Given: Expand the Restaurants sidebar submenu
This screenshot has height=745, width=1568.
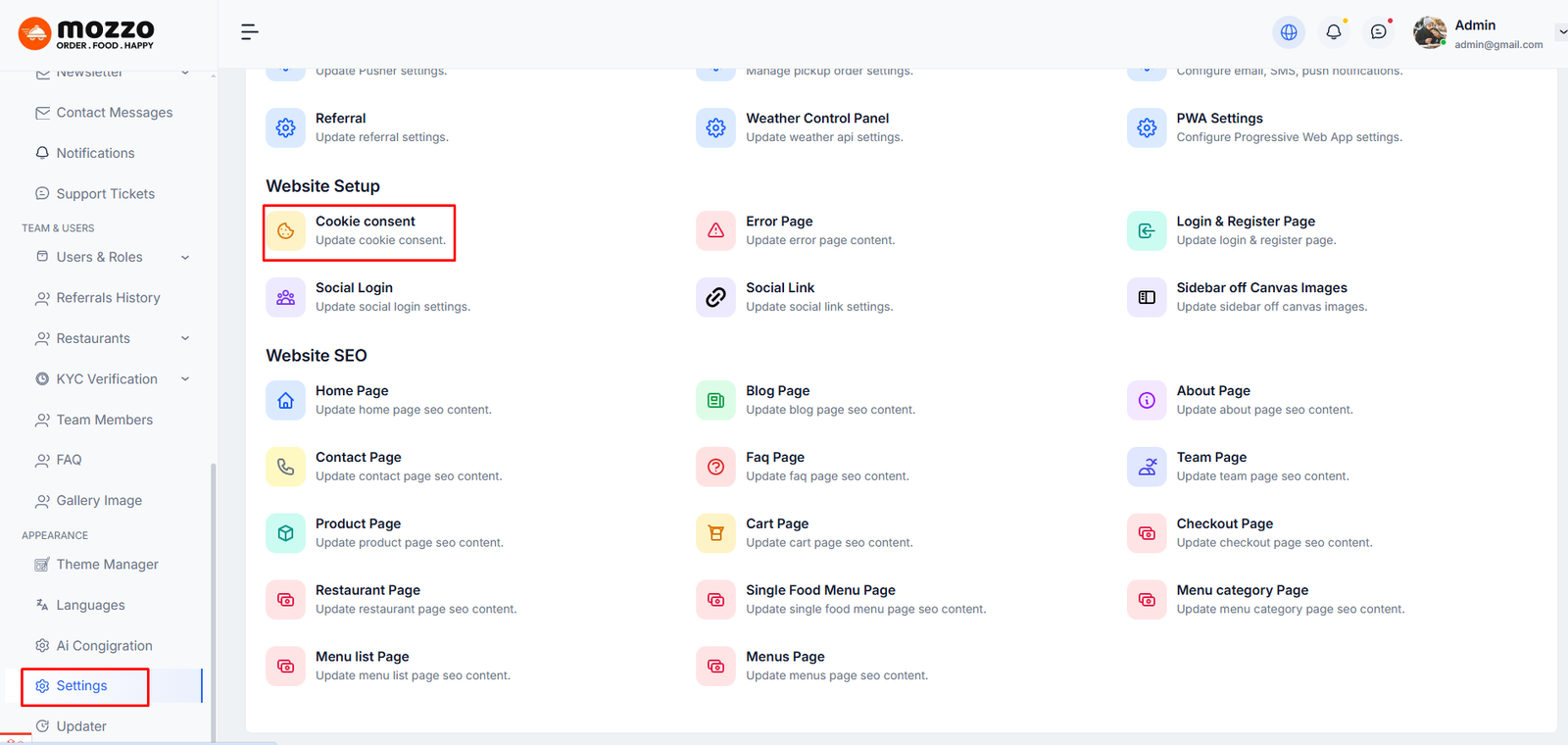Looking at the screenshot, I should (185, 339).
